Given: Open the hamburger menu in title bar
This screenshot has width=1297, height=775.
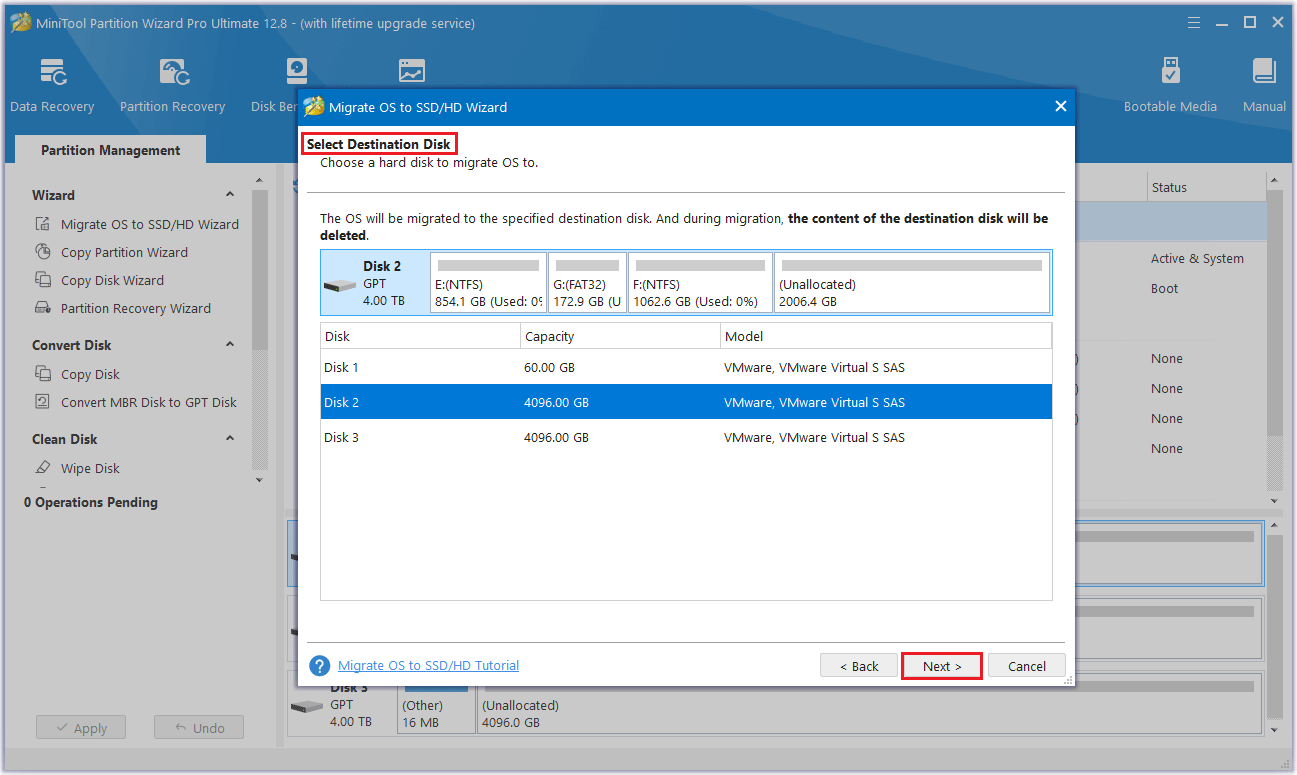Looking at the screenshot, I should [x=1193, y=22].
